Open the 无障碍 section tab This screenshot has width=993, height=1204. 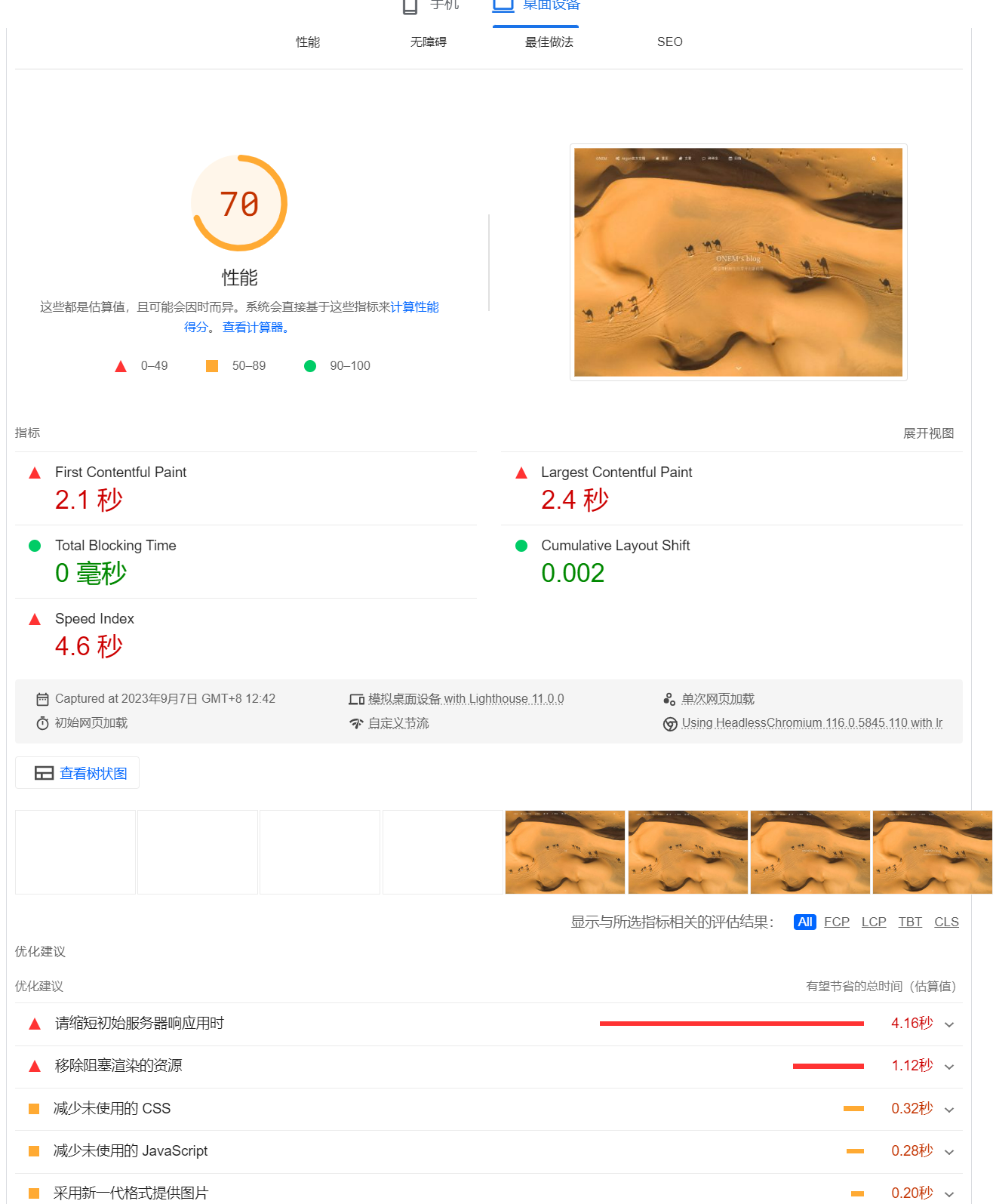click(x=429, y=42)
